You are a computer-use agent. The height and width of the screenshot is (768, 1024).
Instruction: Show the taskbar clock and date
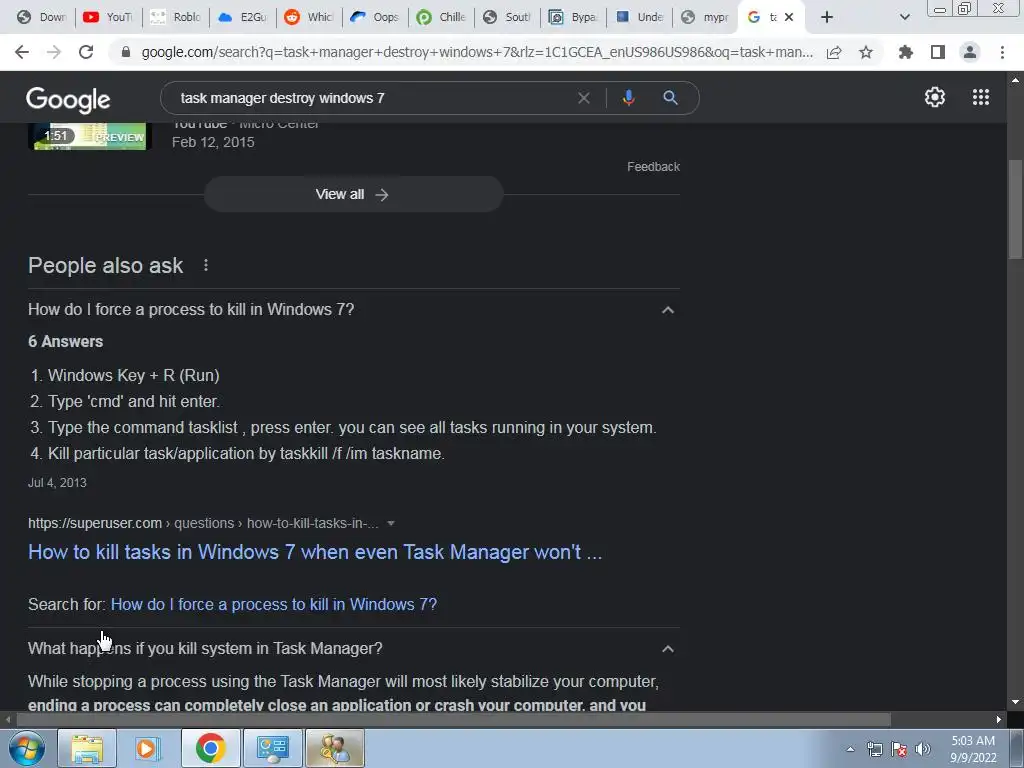coord(973,749)
